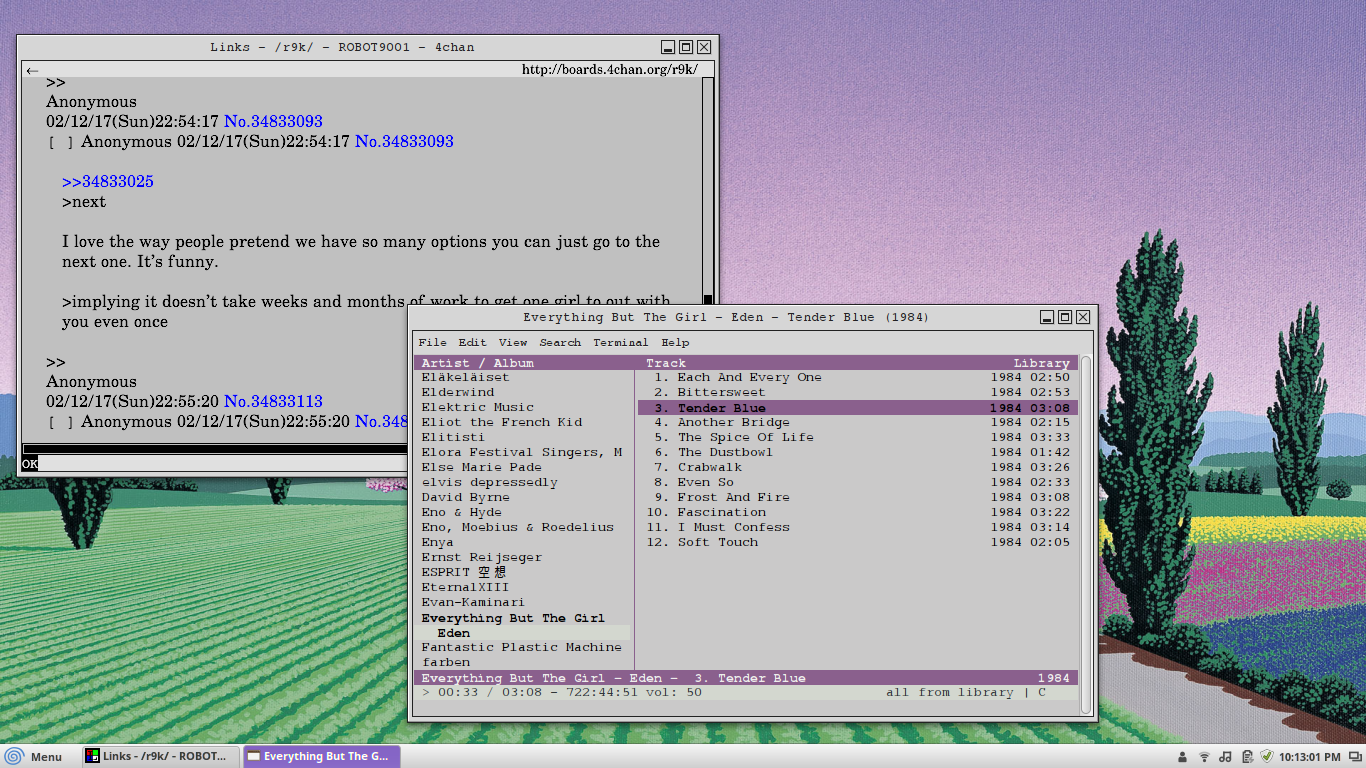Collapse the Everything But The Girl artist
1366x768 pixels.
tap(512, 618)
